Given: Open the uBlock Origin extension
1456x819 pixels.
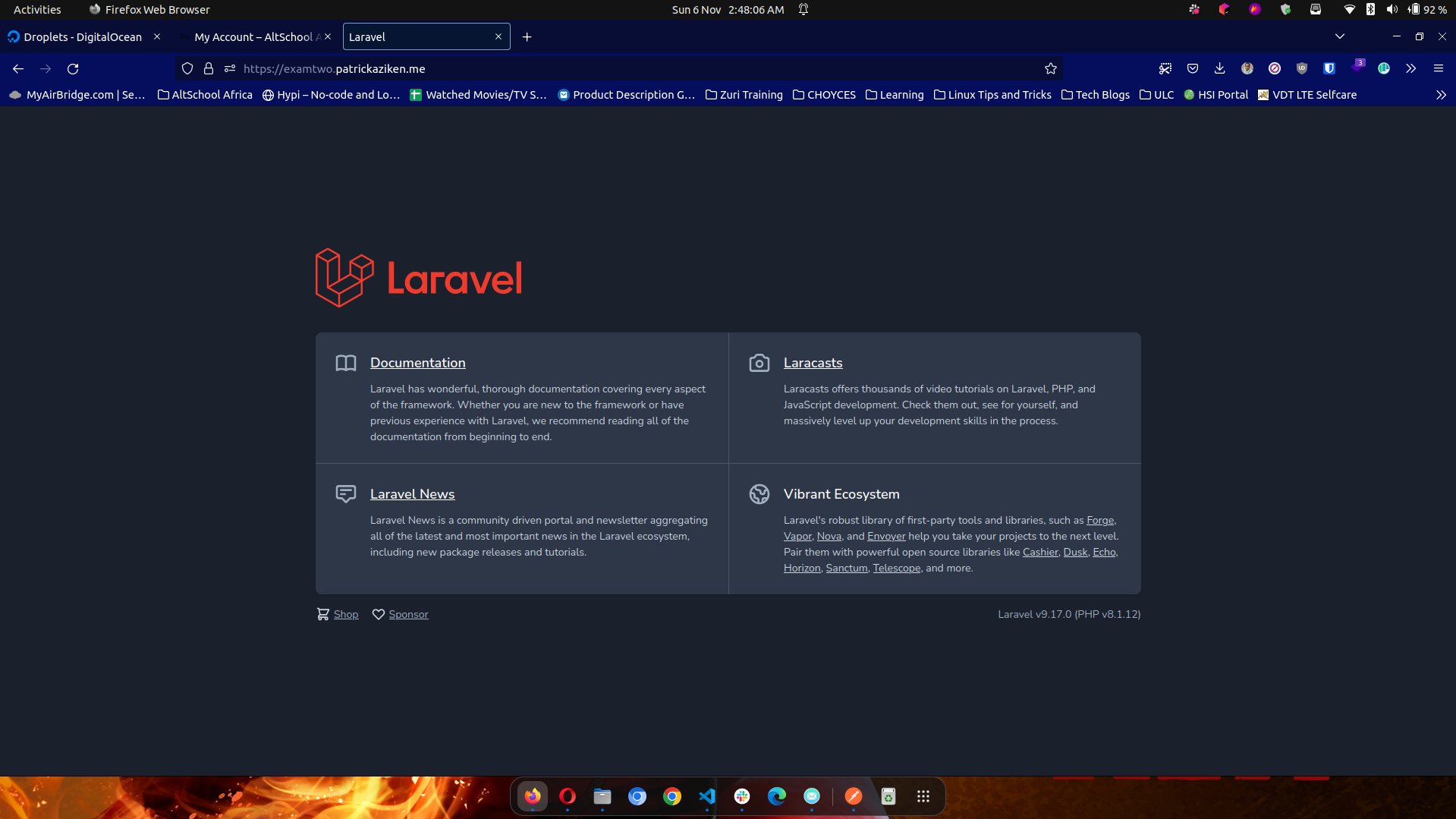Looking at the screenshot, I should tap(1301, 68).
